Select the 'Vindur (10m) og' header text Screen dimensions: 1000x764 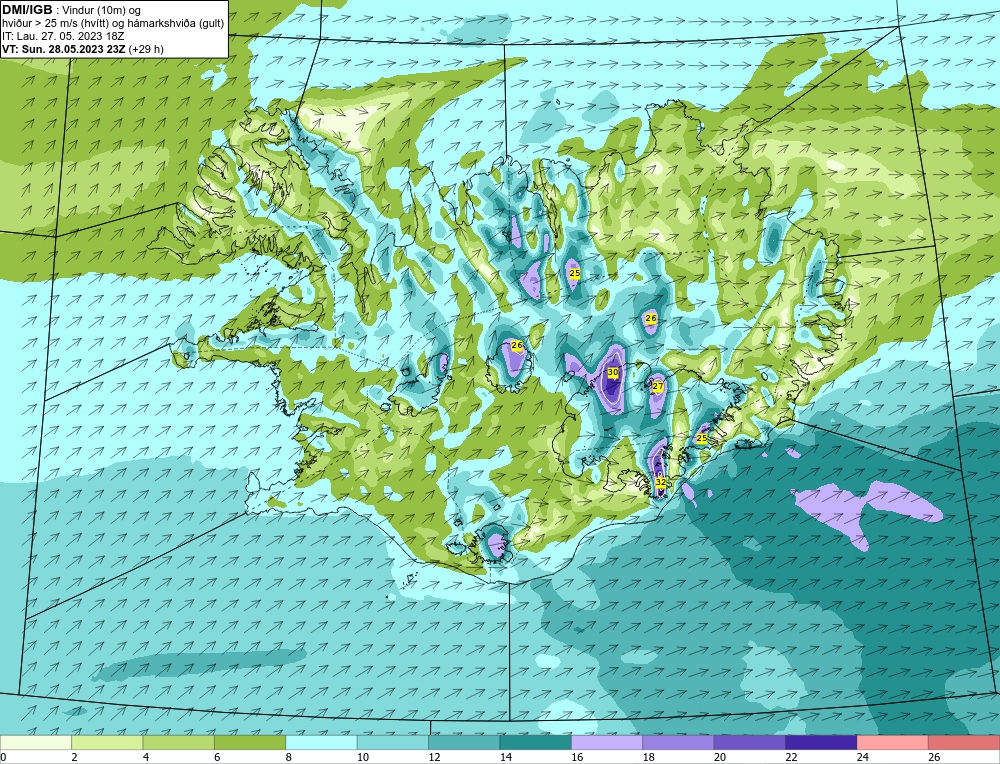103,10
